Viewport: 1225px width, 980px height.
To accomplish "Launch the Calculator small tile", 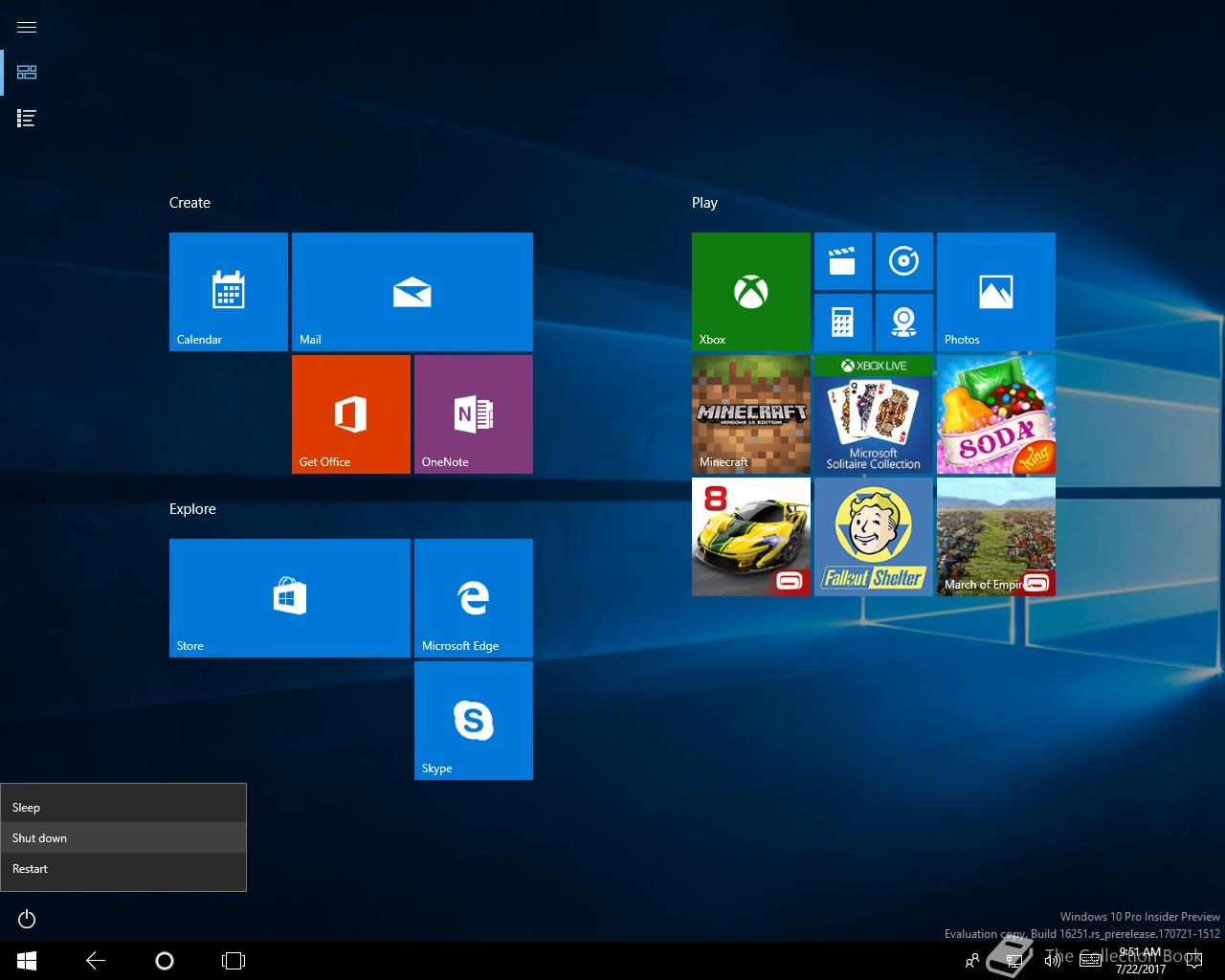I will 843,323.
